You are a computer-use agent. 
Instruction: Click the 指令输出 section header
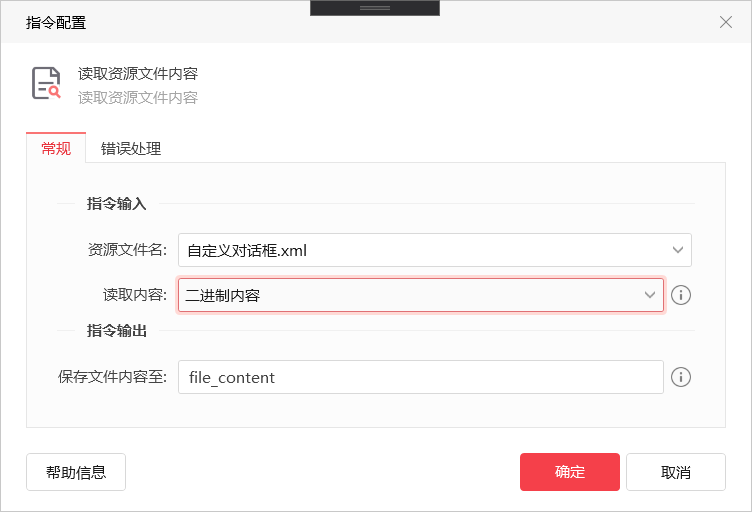pos(117,331)
